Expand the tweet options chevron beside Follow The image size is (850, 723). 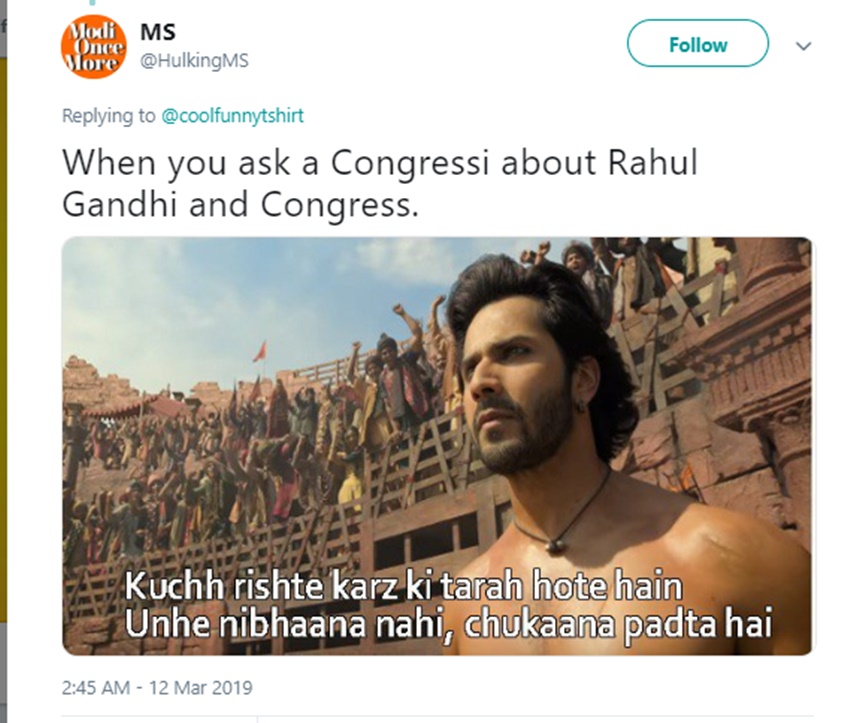tap(803, 46)
